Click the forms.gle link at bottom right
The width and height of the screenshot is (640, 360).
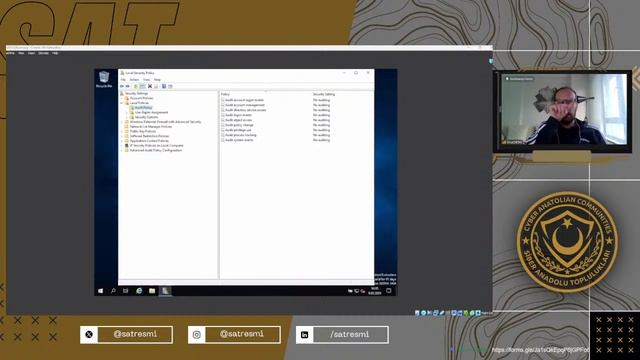[540, 350]
